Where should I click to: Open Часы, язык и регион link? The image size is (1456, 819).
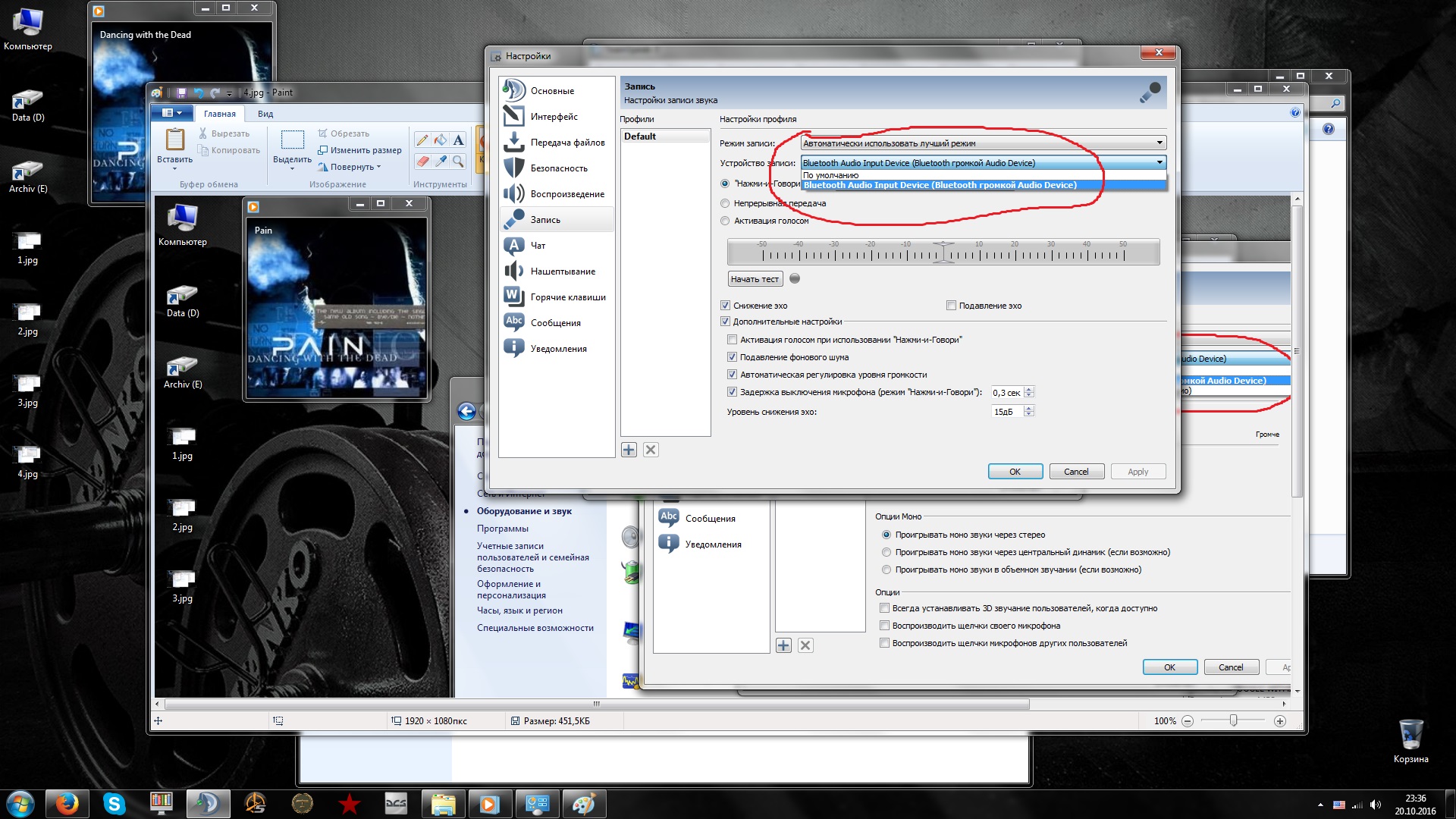[519, 610]
